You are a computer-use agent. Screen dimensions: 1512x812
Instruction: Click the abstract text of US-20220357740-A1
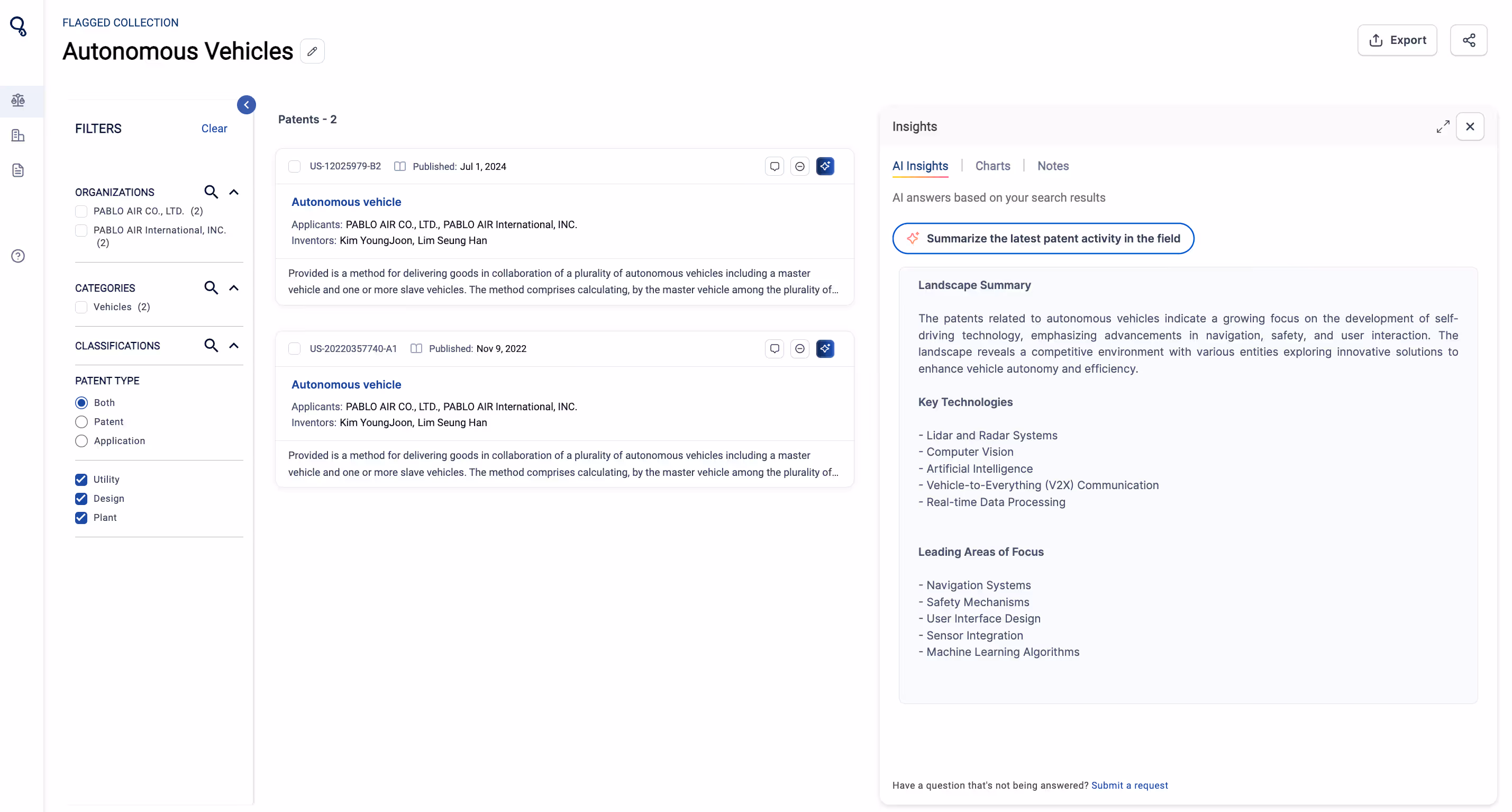[x=563, y=464]
